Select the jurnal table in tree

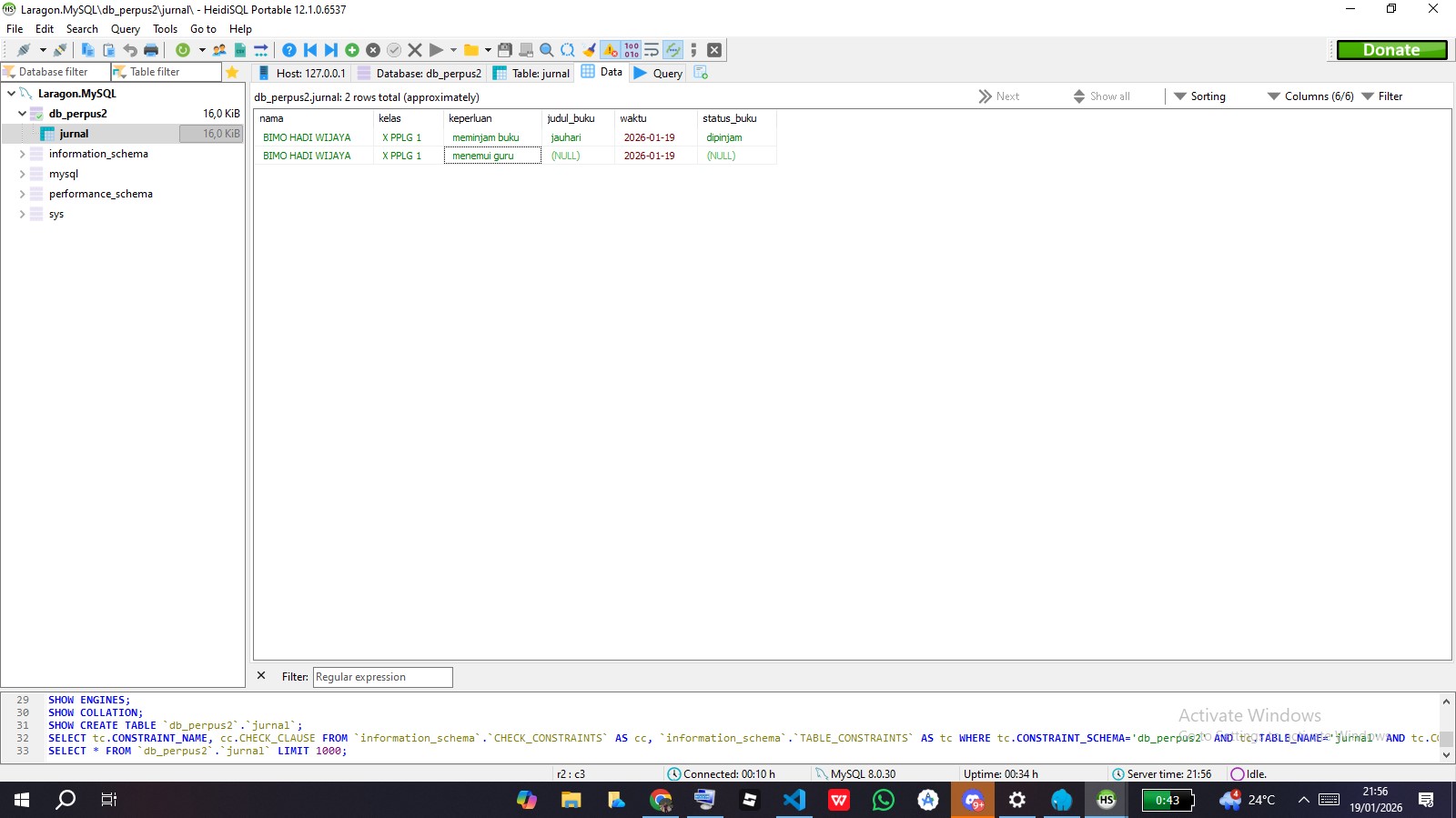[x=74, y=134]
